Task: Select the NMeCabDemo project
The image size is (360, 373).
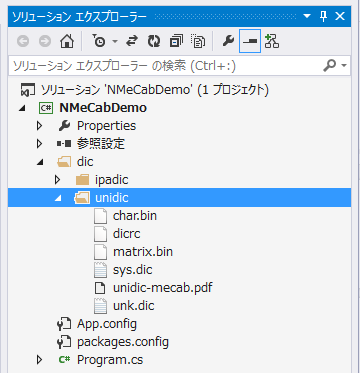Action: point(103,108)
